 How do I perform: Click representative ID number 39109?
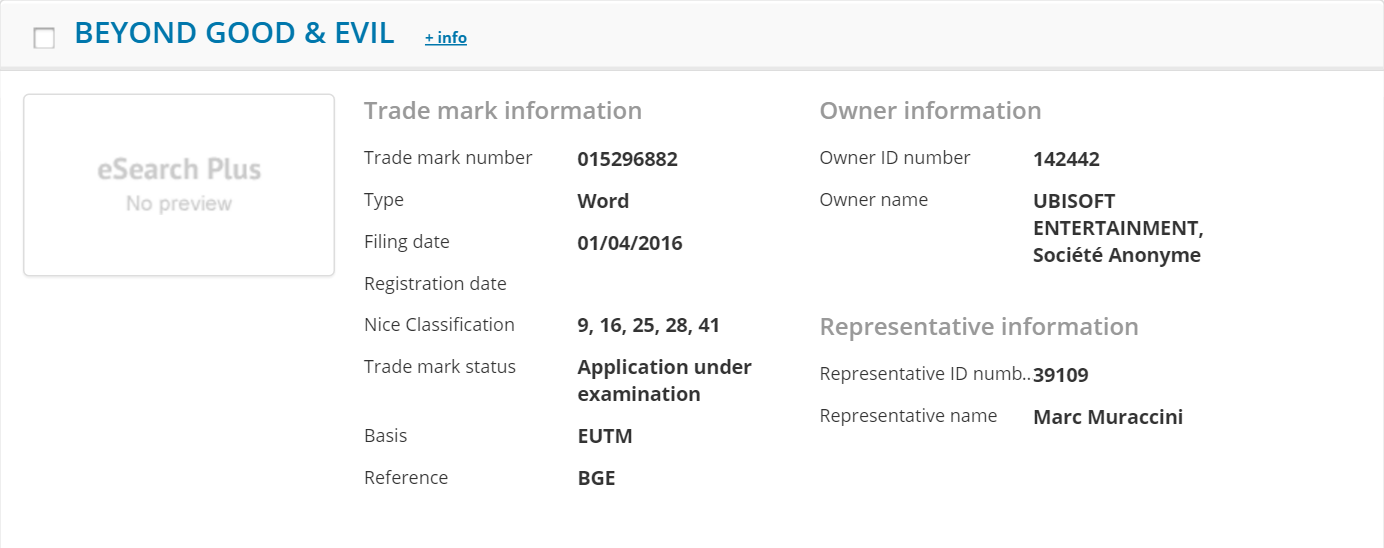(1060, 375)
